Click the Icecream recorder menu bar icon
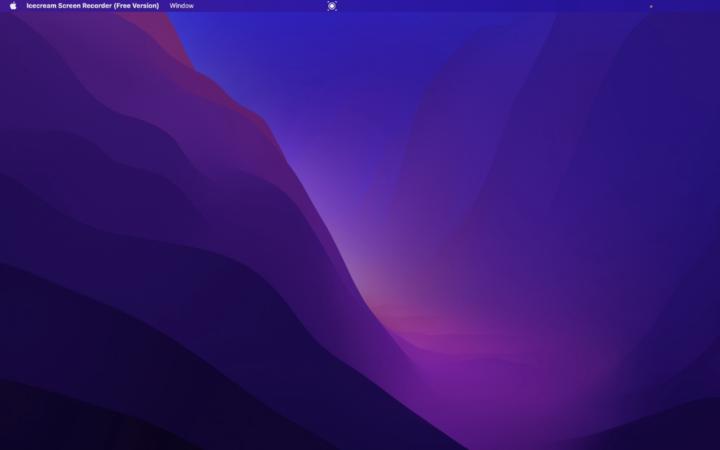Screen dimensions: 720x450 pos(332,6)
